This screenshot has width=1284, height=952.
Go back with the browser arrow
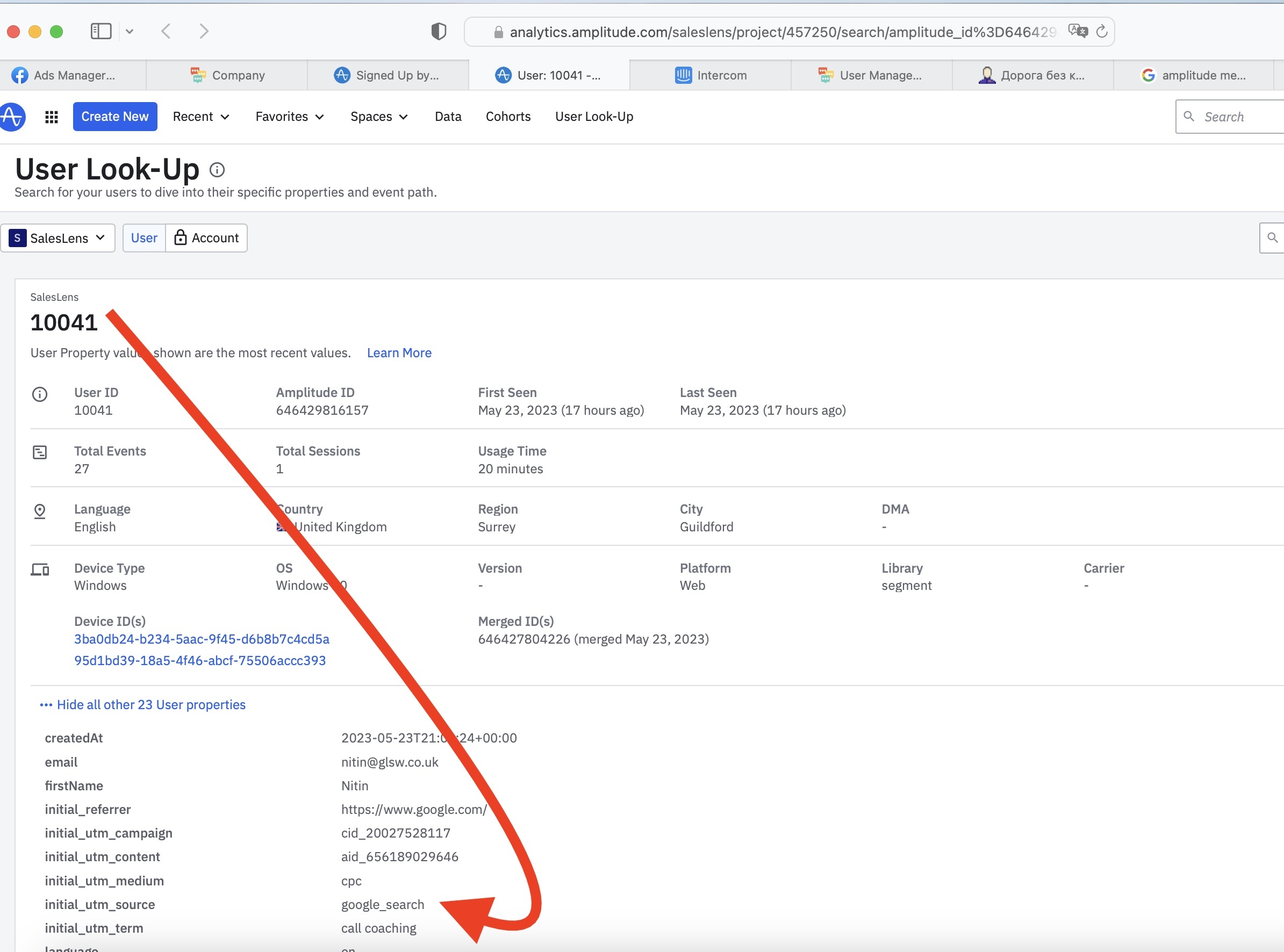pos(166,31)
